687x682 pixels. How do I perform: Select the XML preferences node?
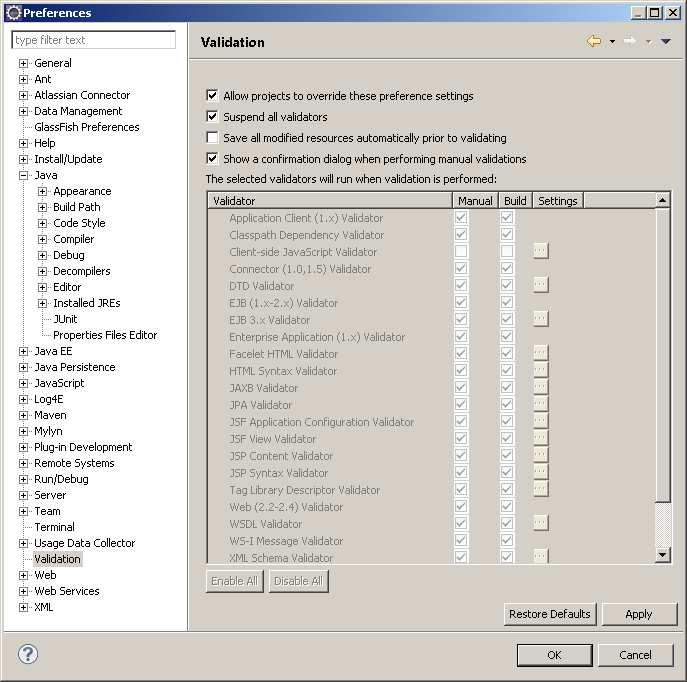43,607
